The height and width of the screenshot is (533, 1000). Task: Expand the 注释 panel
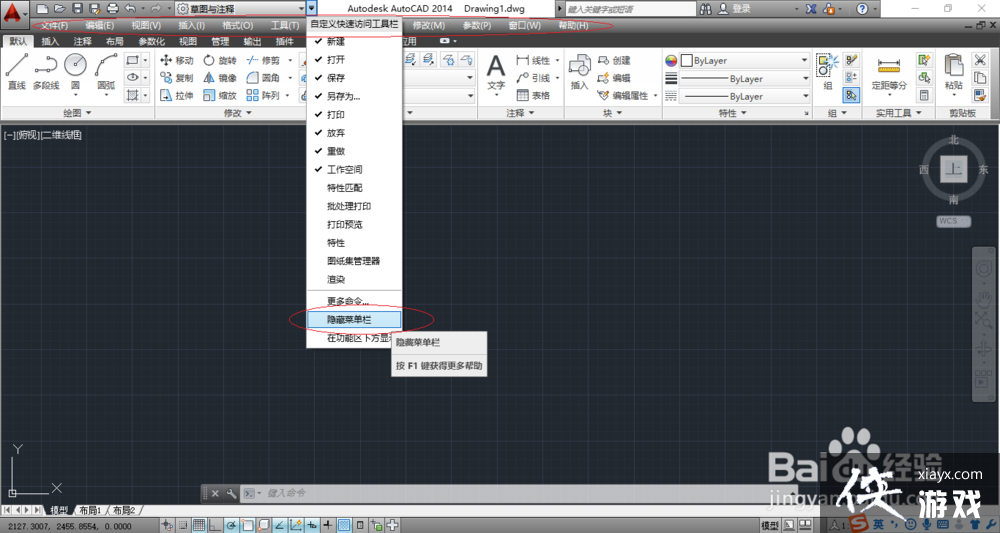pos(520,113)
